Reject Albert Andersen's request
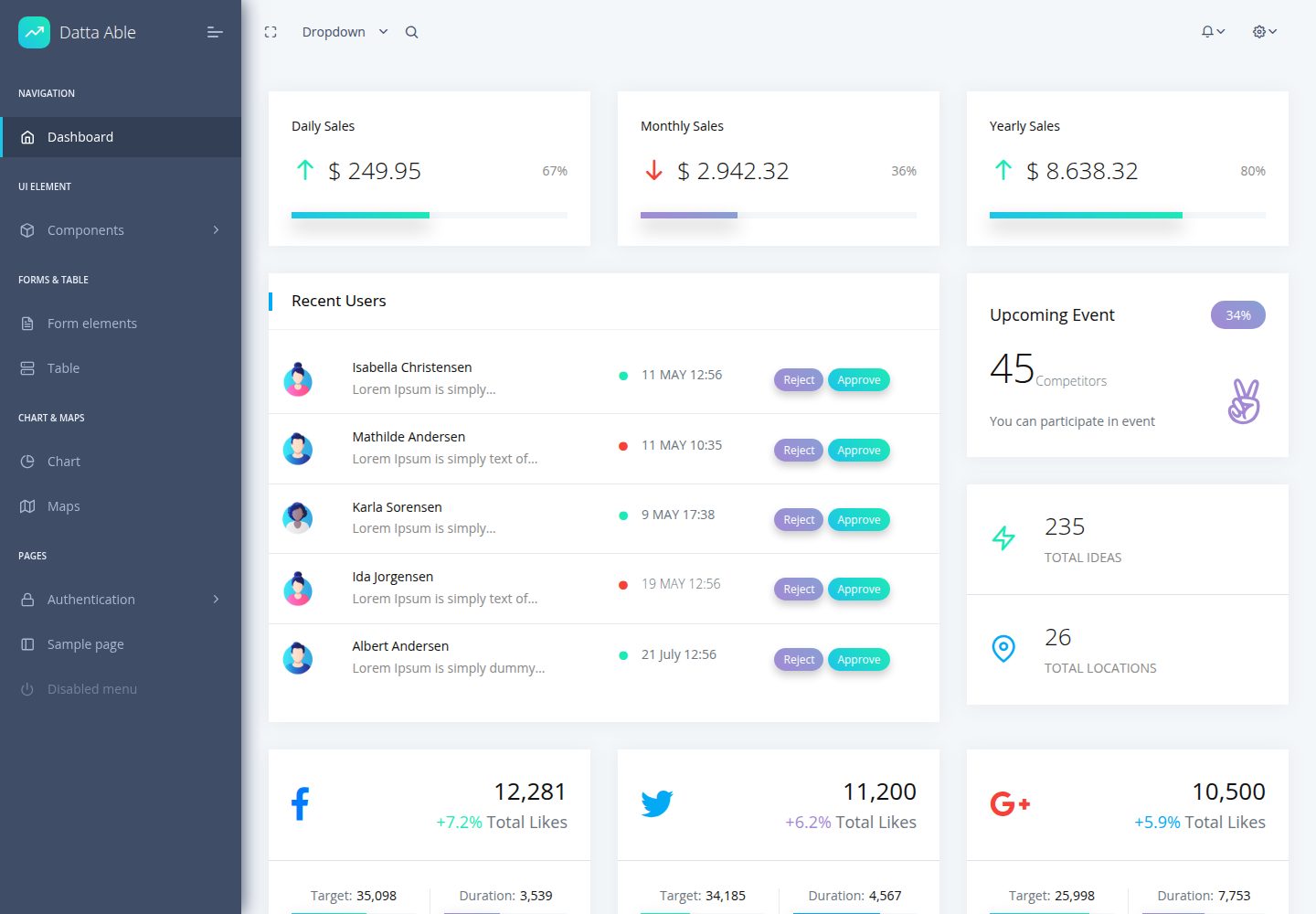Screen dimensions: 1316x914 799,660
